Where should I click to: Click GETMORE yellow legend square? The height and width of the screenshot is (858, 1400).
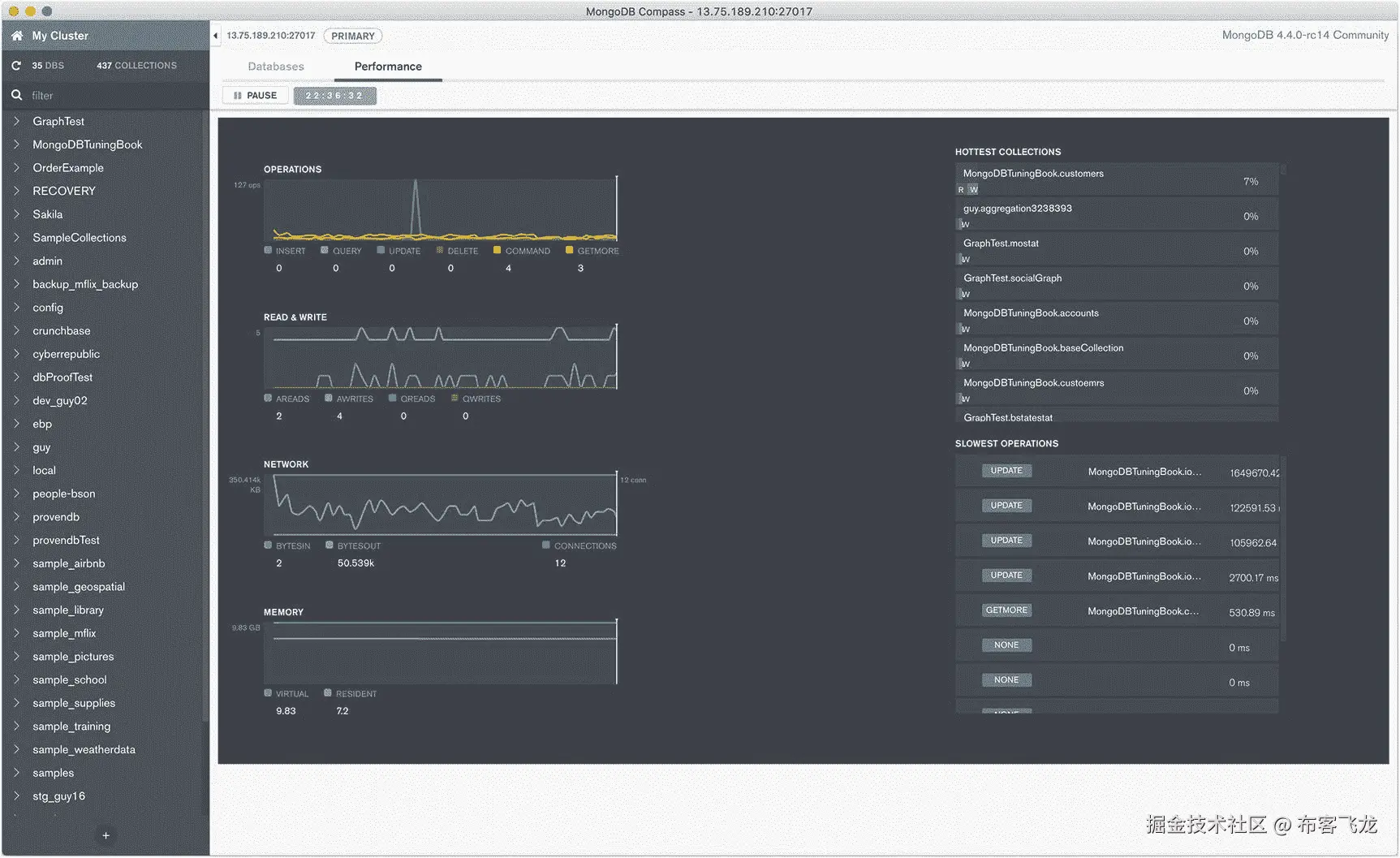pyautogui.click(x=570, y=250)
